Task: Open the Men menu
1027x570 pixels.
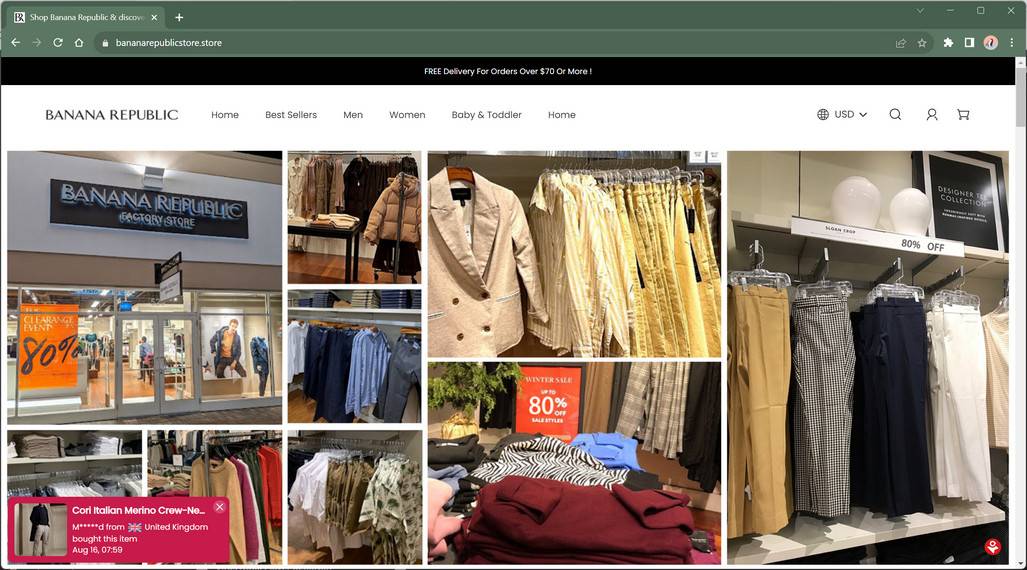Action: (353, 115)
